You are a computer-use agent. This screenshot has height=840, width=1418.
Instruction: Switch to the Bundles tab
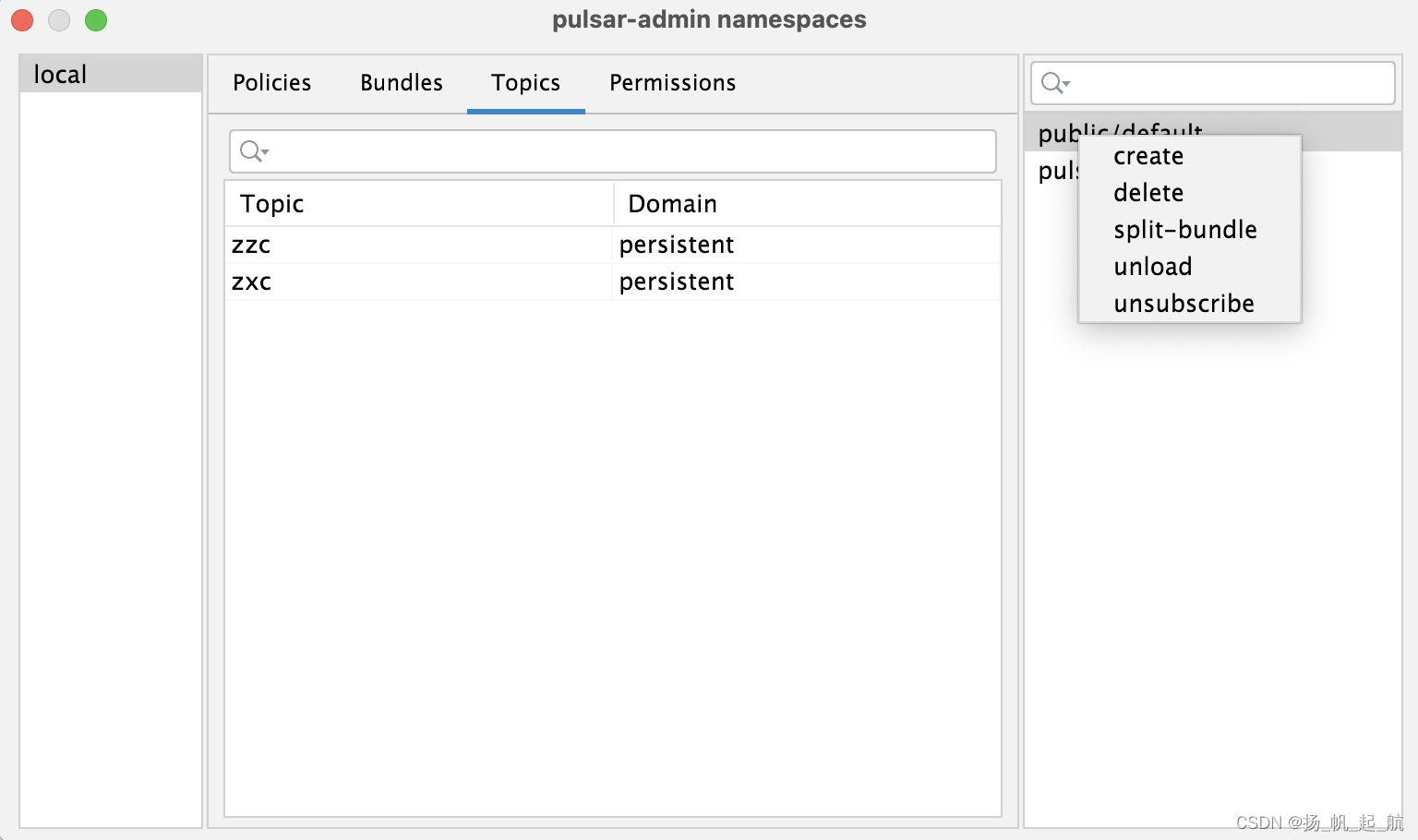point(401,82)
